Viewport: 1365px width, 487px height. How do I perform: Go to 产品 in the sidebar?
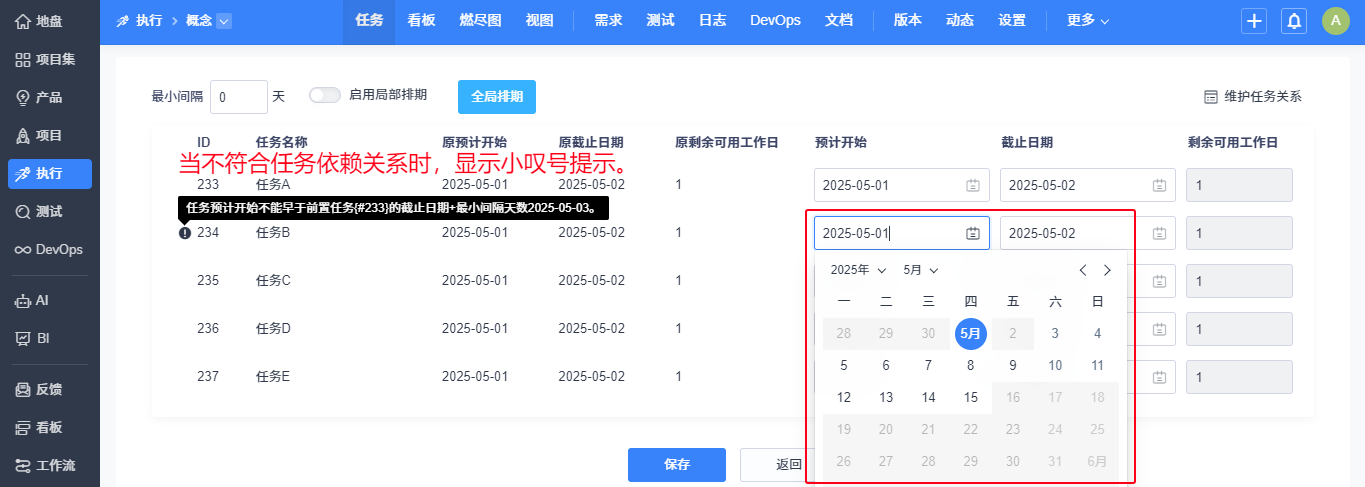pos(50,97)
